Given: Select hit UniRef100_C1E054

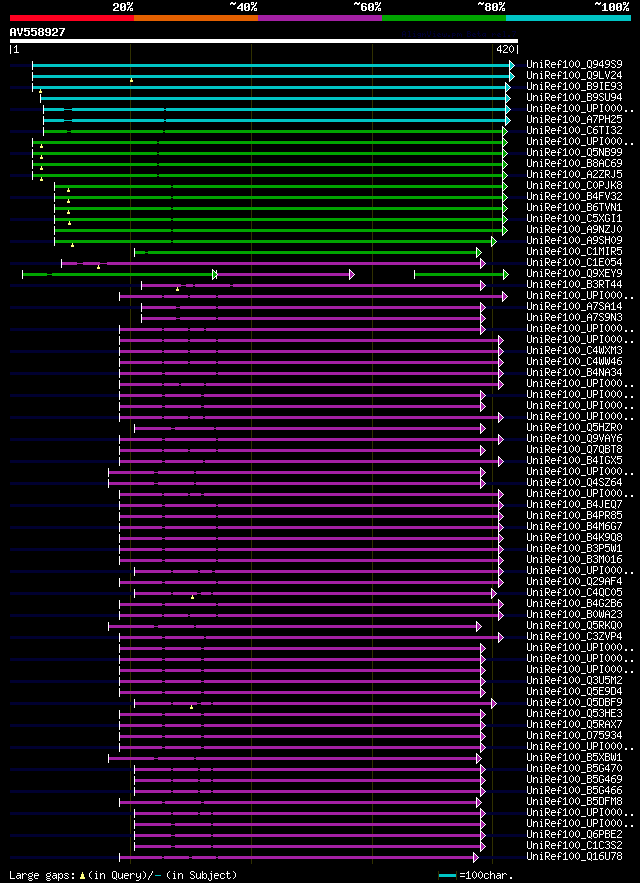Looking at the screenshot, I should coord(574,262).
